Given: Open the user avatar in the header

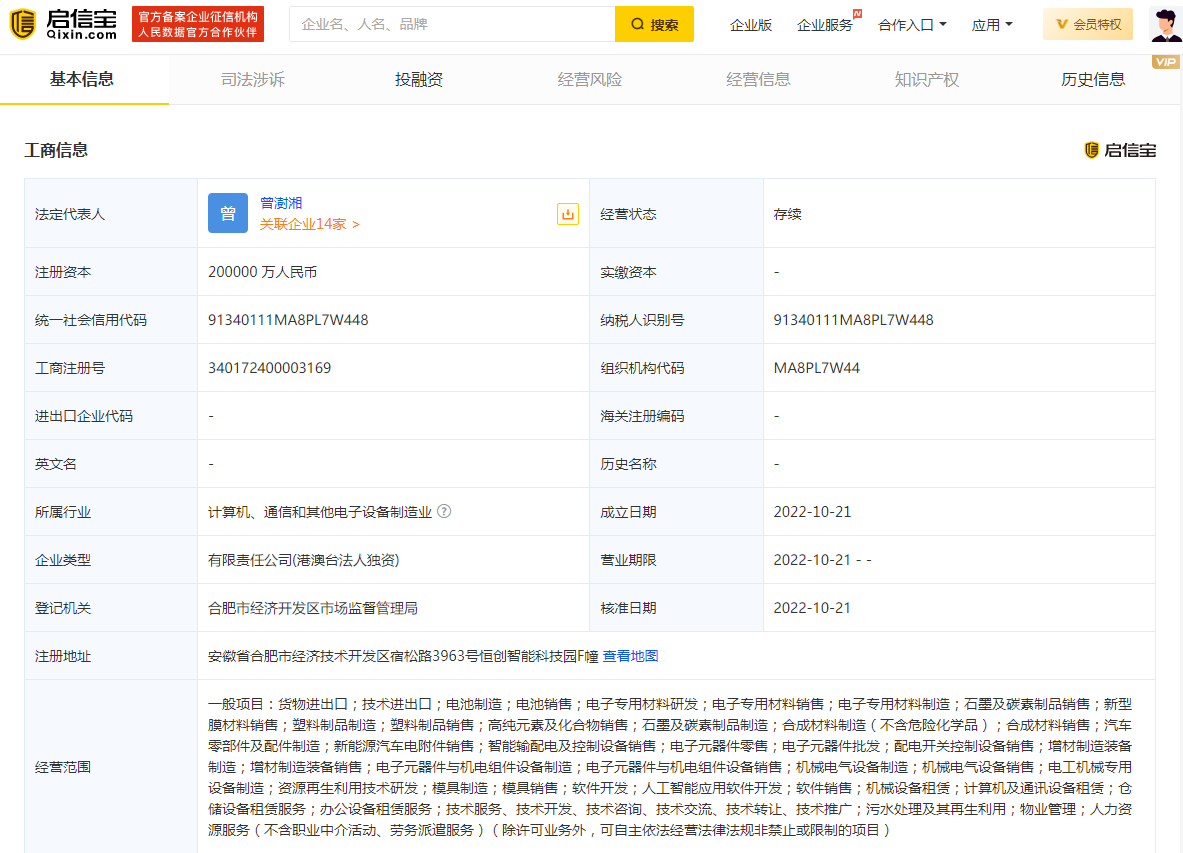Looking at the screenshot, I should click(x=1166, y=24).
